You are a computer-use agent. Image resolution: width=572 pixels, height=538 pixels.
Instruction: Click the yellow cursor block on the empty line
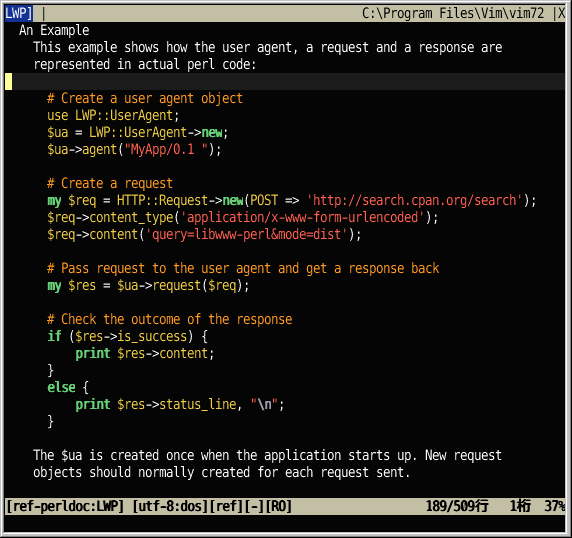pyautogui.click(x=8, y=81)
